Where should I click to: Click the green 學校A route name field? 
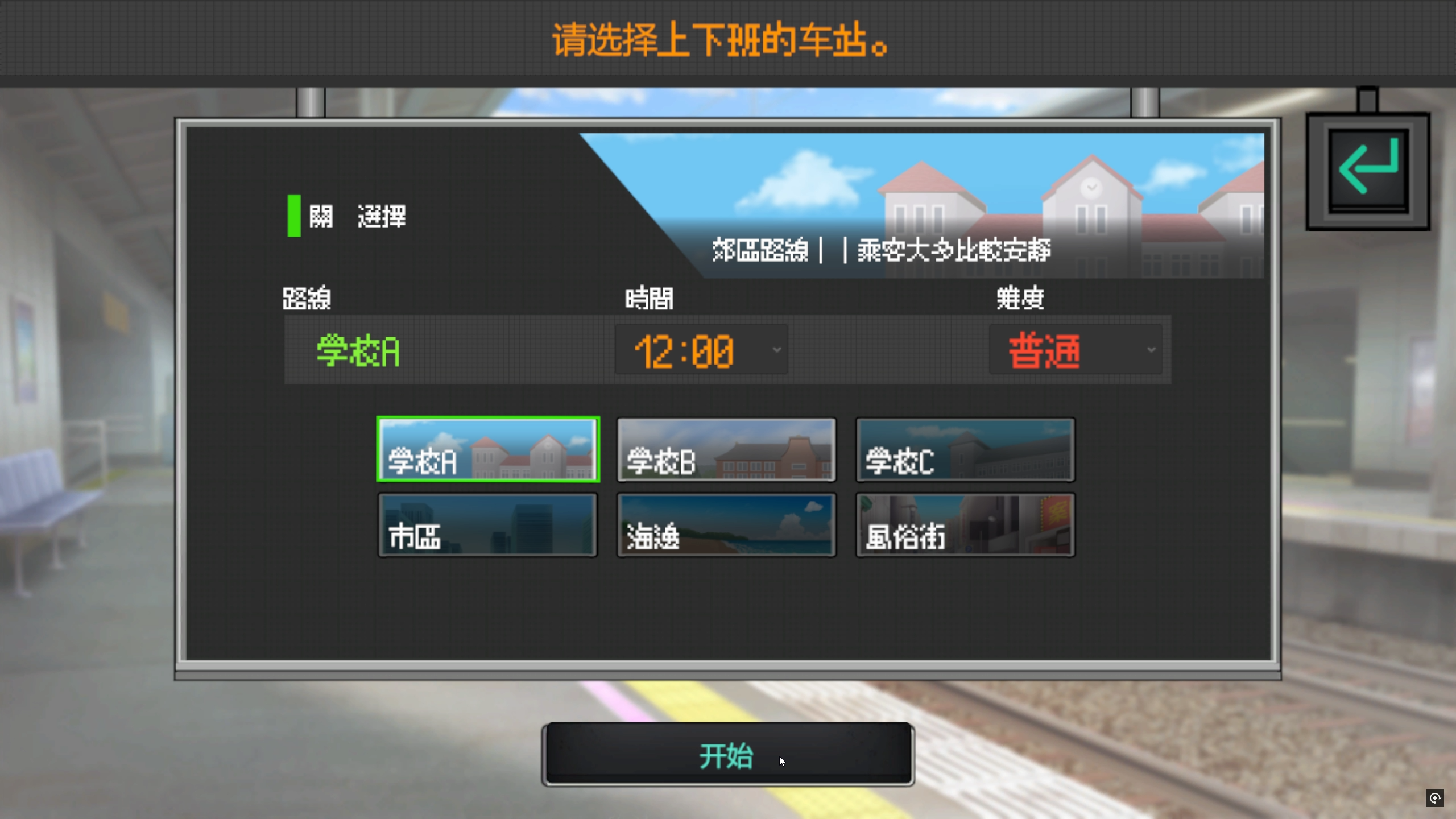[x=358, y=351]
